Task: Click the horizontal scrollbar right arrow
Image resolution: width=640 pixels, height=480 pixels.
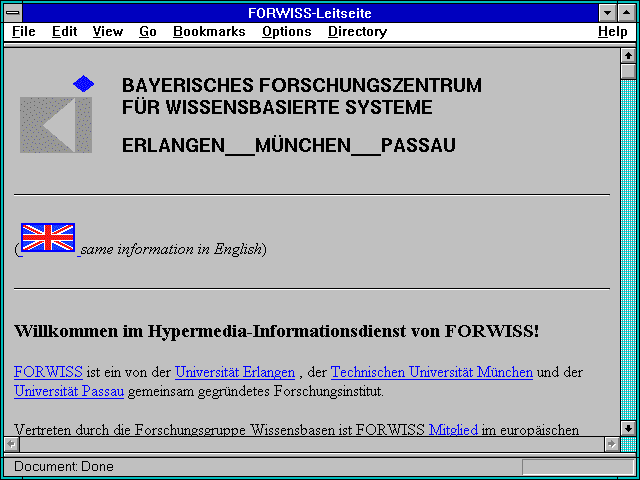Action: (x=612, y=444)
